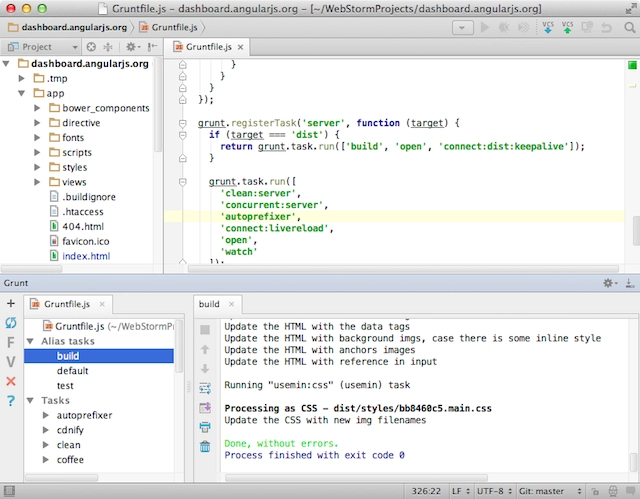Expand the bower_components folder
Screen dimensions: 640x499
click(x=37, y=108)
